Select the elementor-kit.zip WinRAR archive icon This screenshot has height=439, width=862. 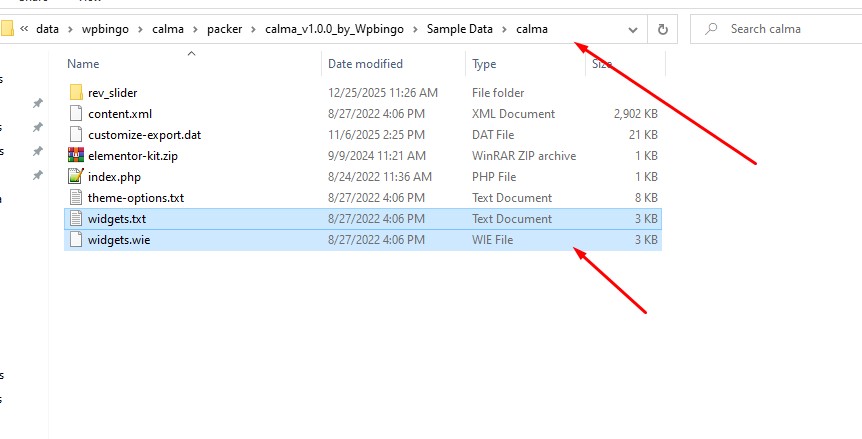(x=76, y=156)
